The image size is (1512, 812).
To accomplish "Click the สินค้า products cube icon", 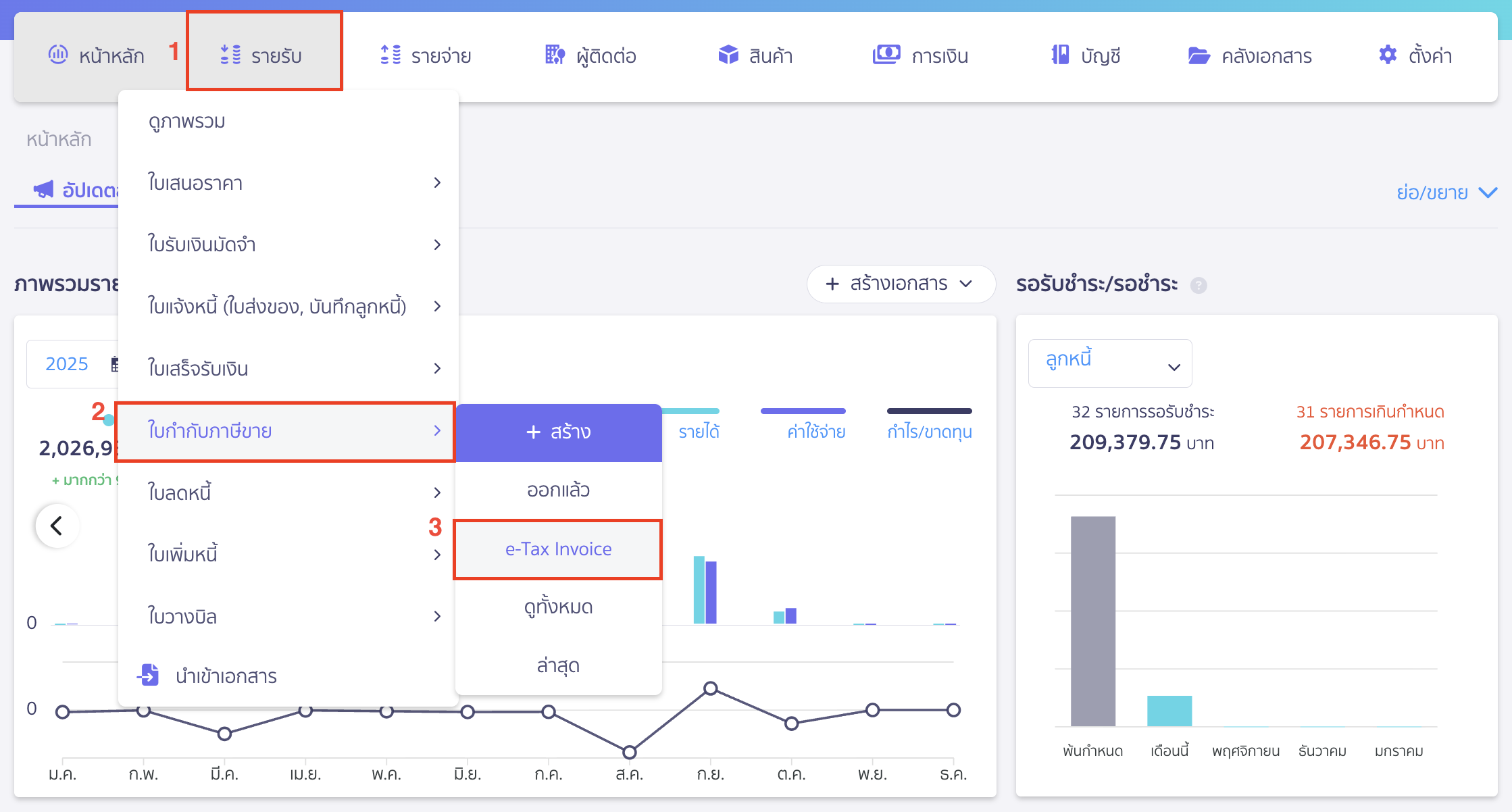I will [729, 54].
